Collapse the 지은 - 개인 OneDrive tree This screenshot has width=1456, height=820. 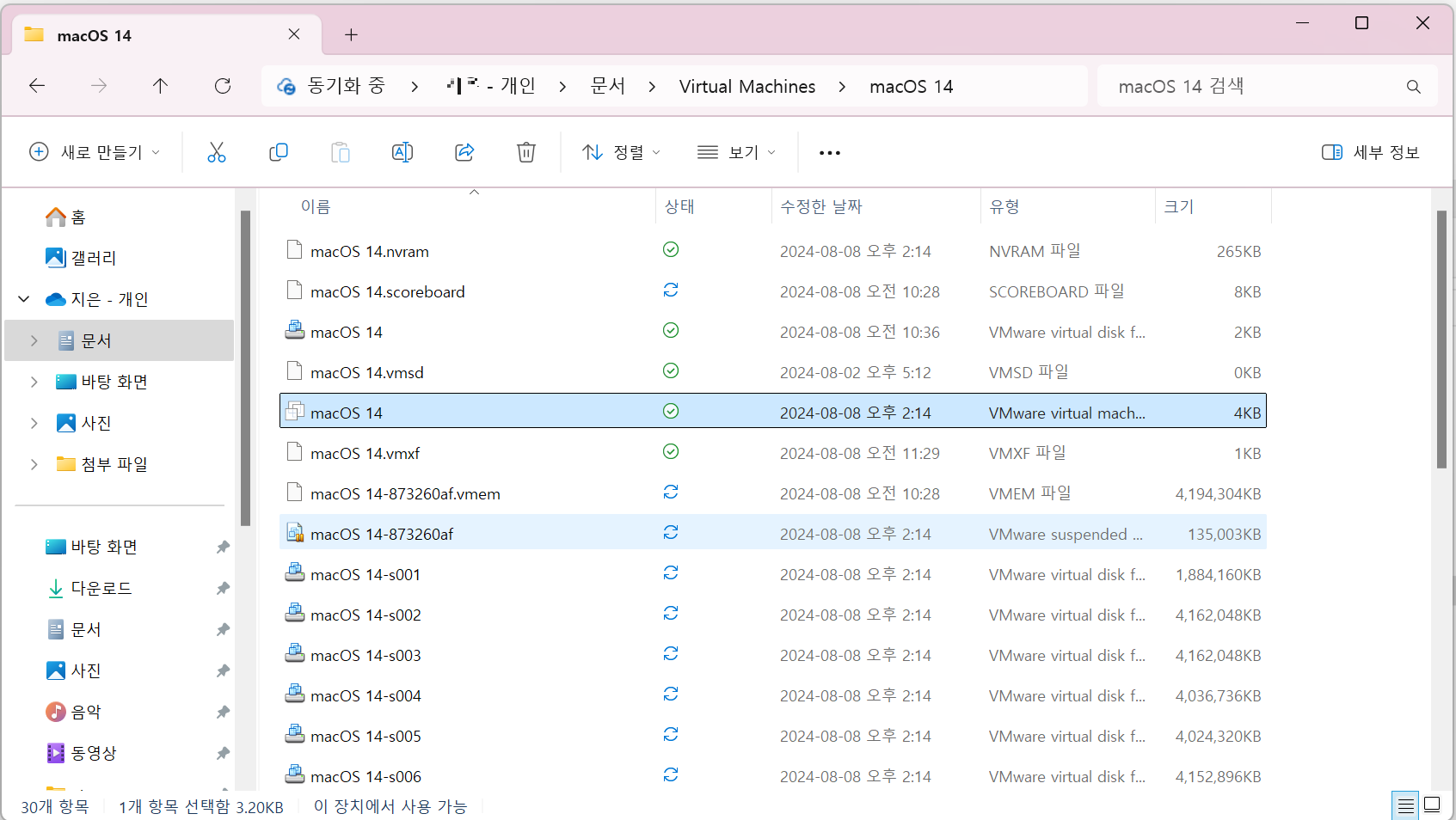[x=24, y=299]
